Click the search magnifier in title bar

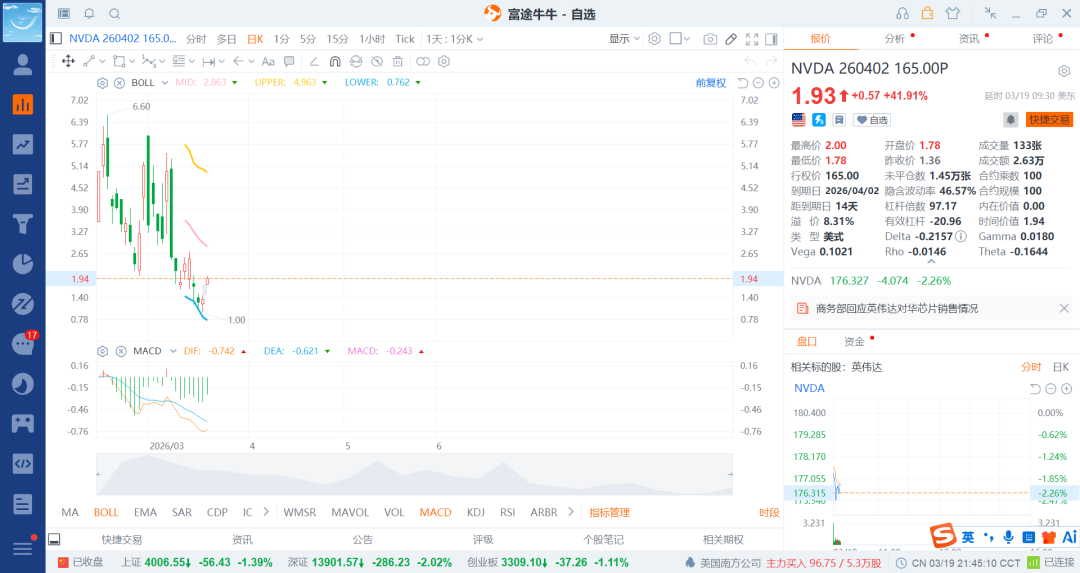tap(115, 14)
